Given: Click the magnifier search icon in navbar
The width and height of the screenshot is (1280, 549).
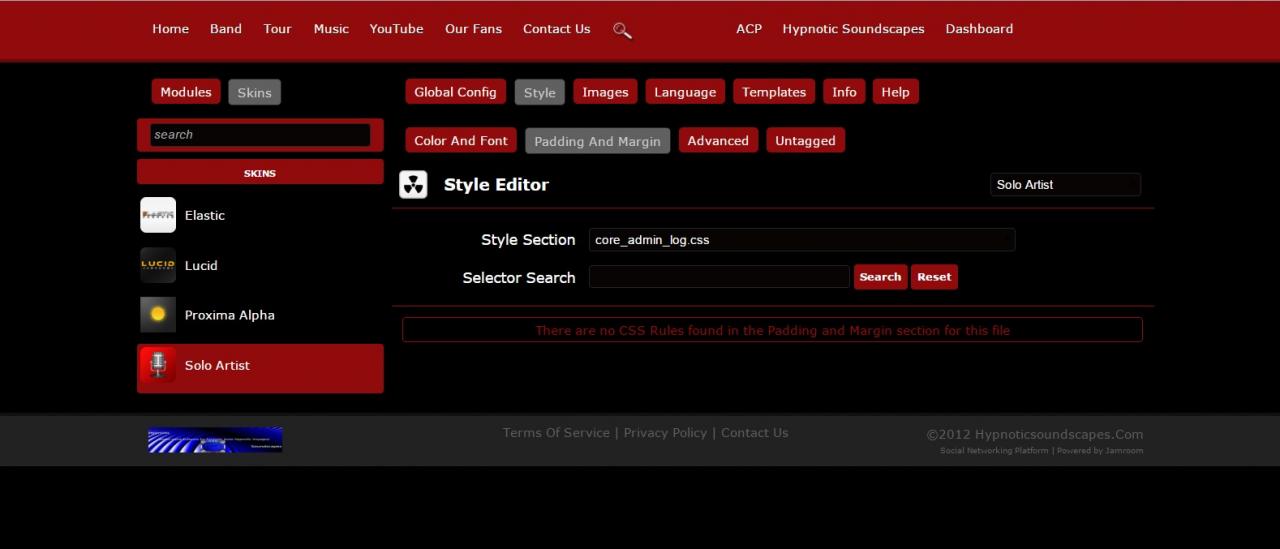Looking at the screenshot, I should tap(622, 30).
